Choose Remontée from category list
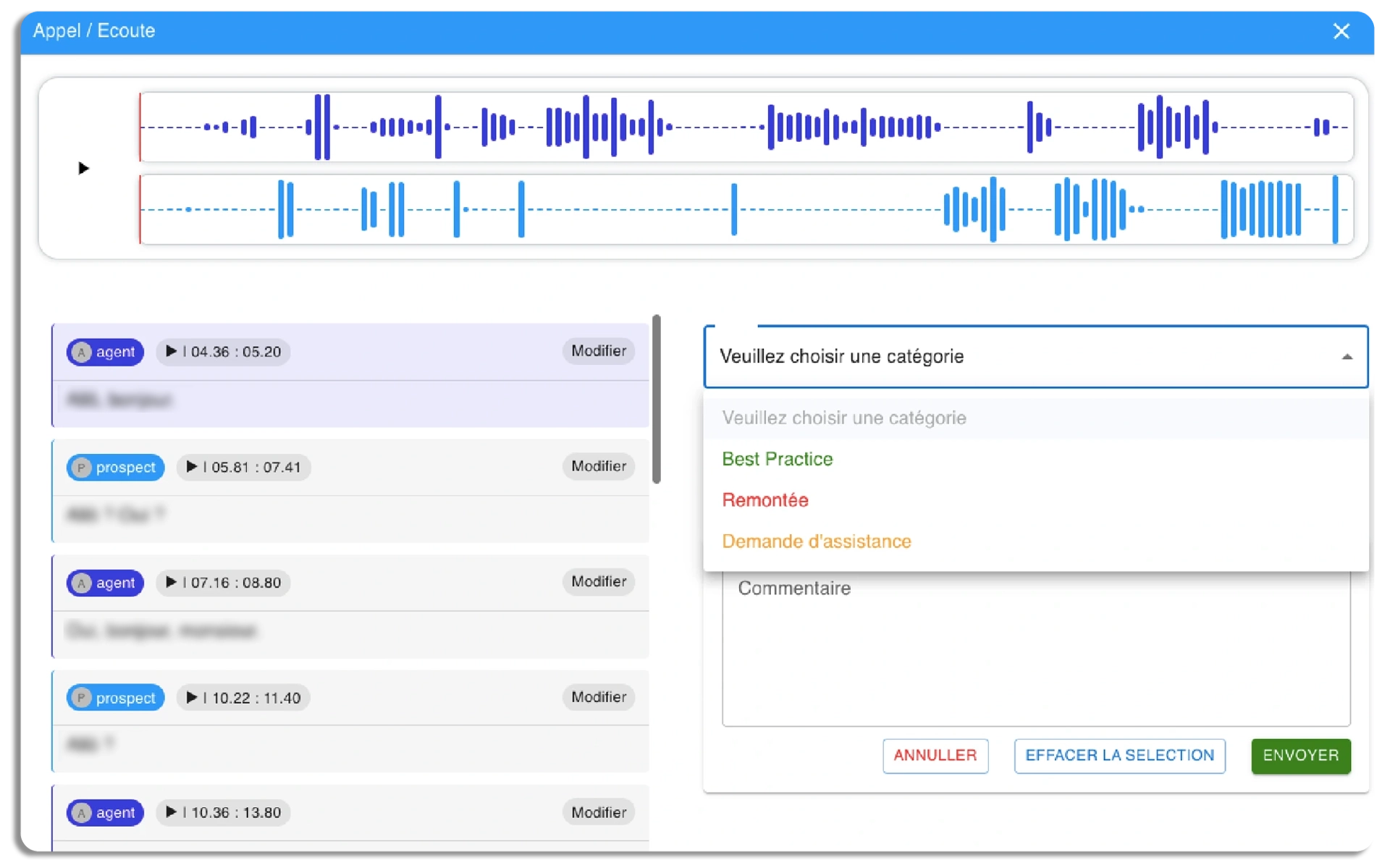Screen dimensions: 1390x868 pos(764,500)
